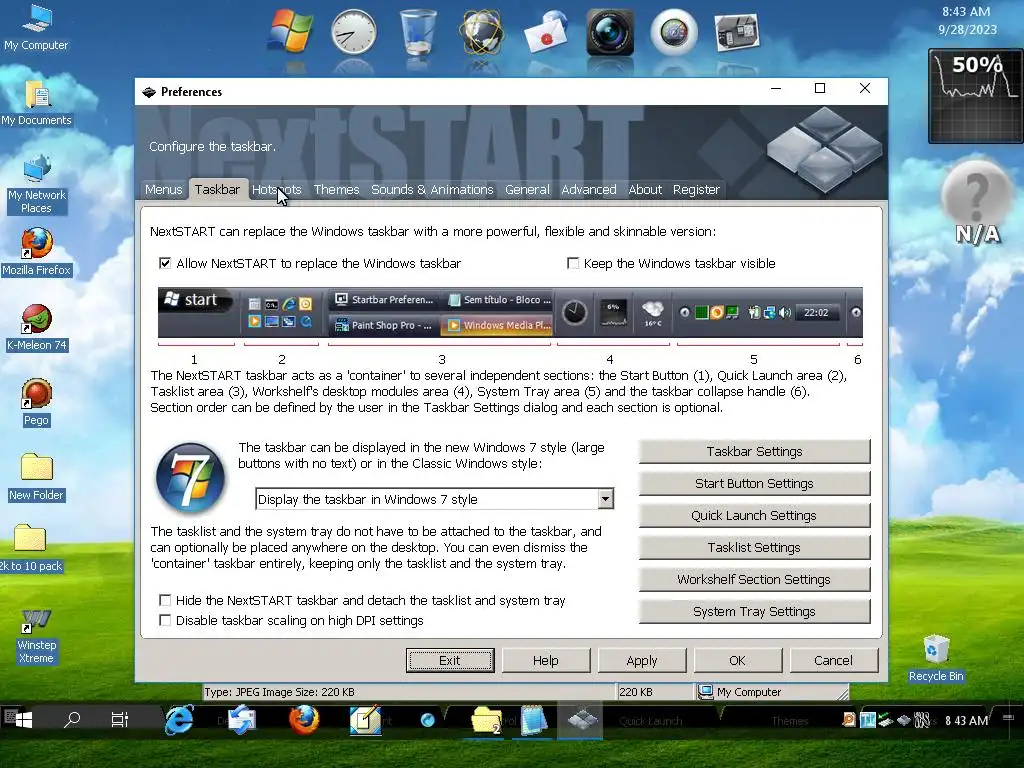
Task: Open Workshelf Section Settings
Action: pyautogui.click(x=754, y=579)
